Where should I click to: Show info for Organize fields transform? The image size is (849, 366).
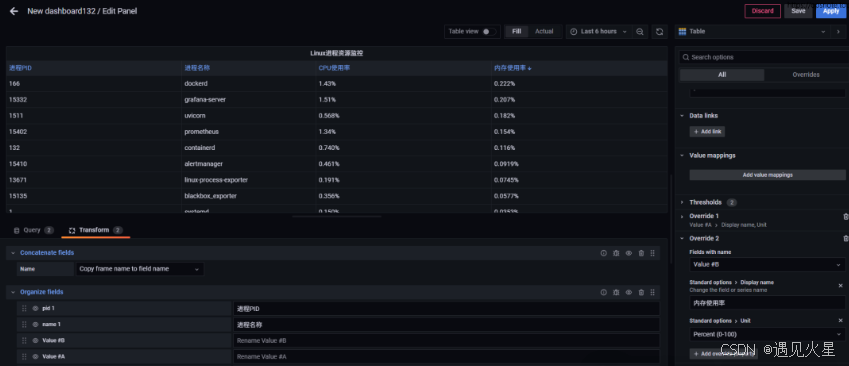coord(603,292)
